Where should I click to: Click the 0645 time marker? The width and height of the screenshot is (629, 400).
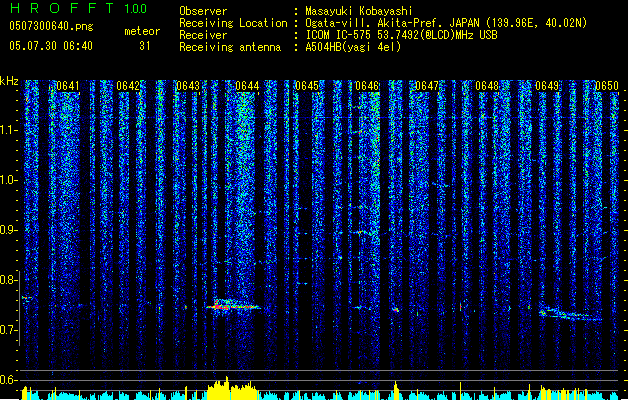click(307, 86)
